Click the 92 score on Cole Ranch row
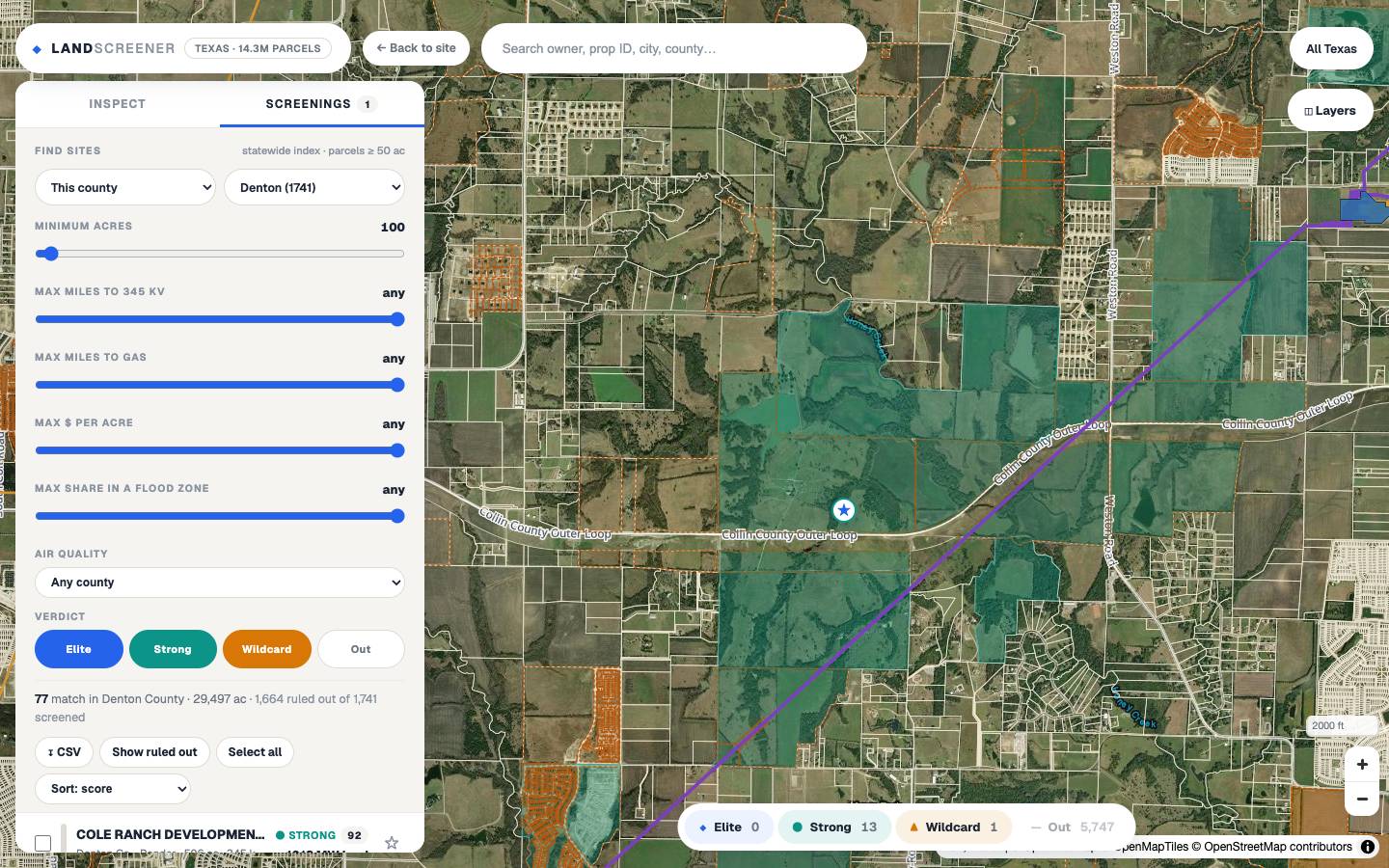This screenshot has height=868, width=1389. click(355, 835)
